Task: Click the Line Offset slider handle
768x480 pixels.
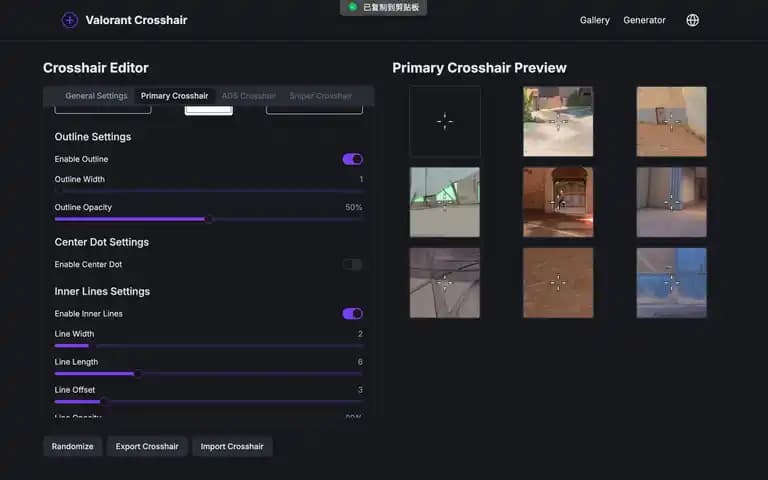Action: (105, 402)
